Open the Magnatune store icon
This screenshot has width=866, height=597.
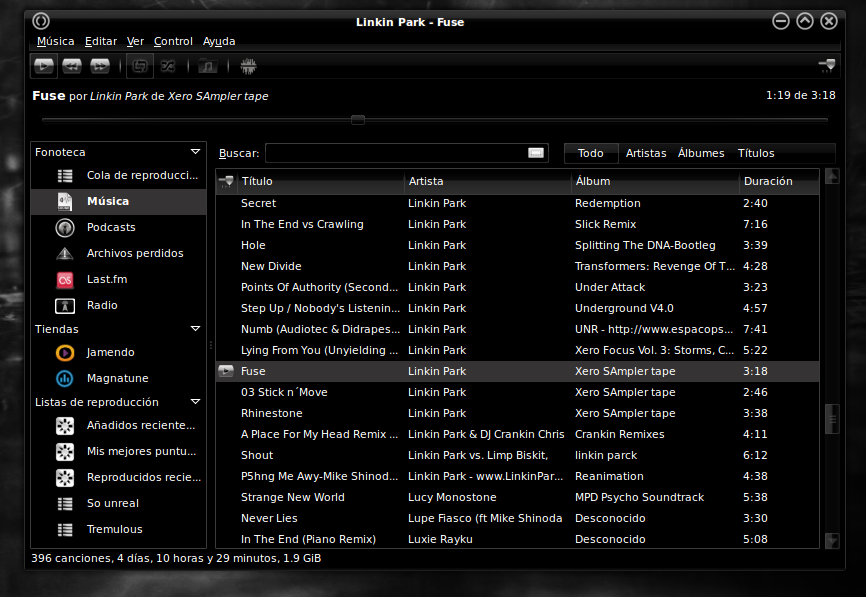click(x=65, y=378)
